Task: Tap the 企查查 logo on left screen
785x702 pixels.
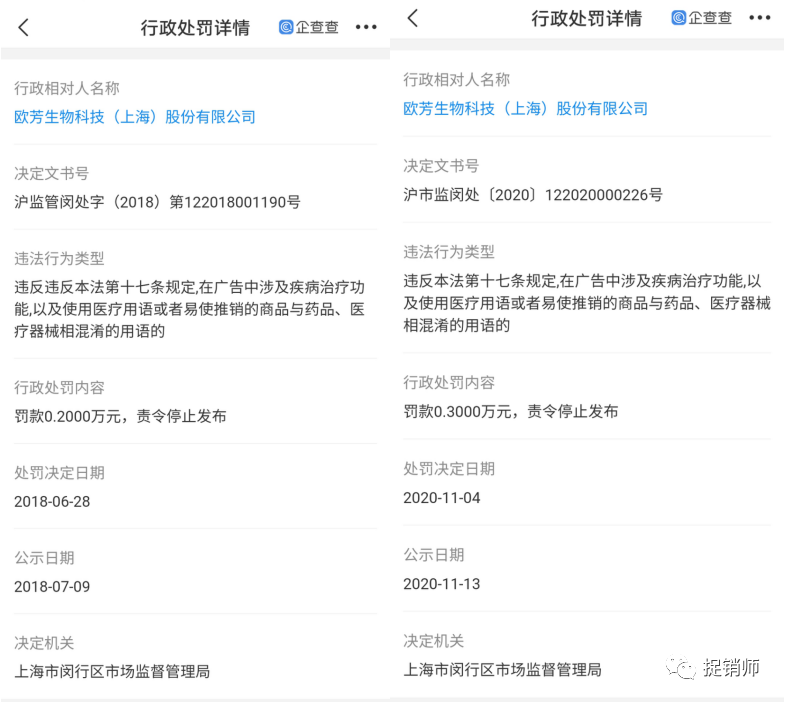Action: (309, 27)
